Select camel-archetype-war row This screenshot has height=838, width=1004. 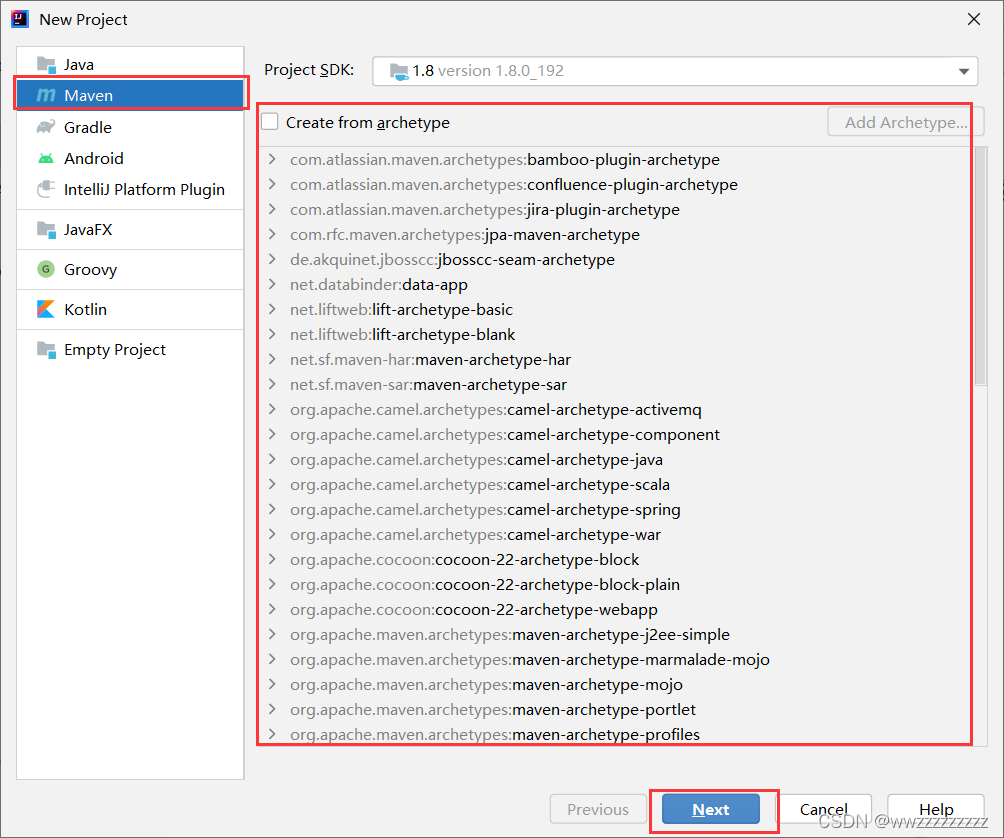pyautogui.click(x=615, y=534)
